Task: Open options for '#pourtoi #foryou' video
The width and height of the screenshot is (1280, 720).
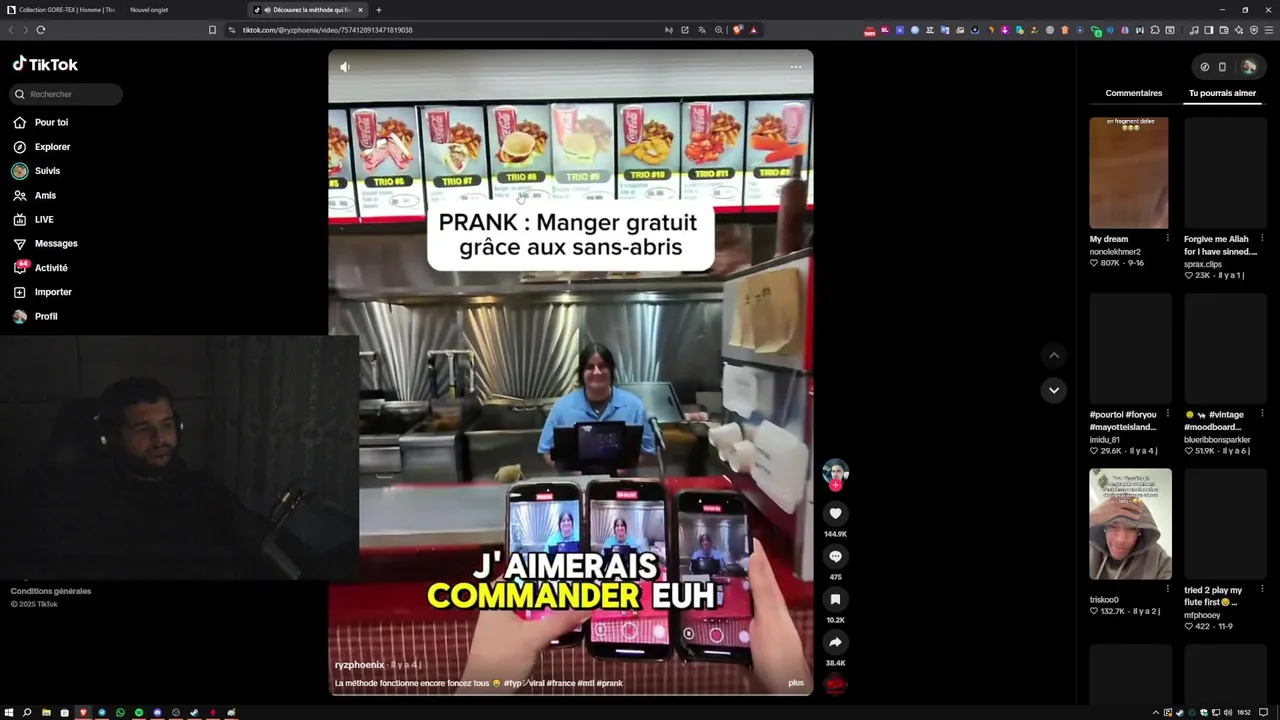Action: tap(1167, 413)
